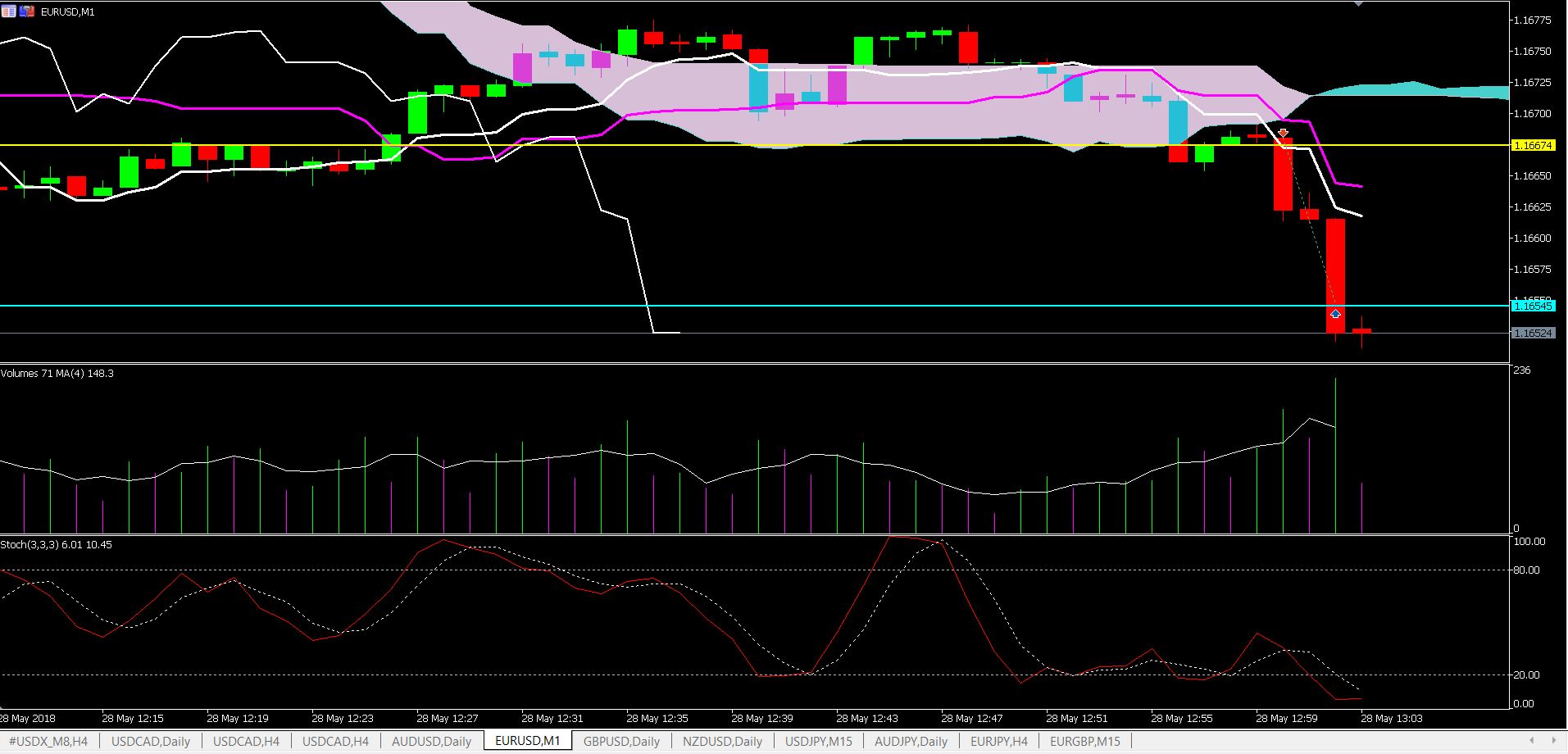Click the 20.00 stochastic level value
Viewport: 1568px width, 754px height.
click(x=1527, y=675)
